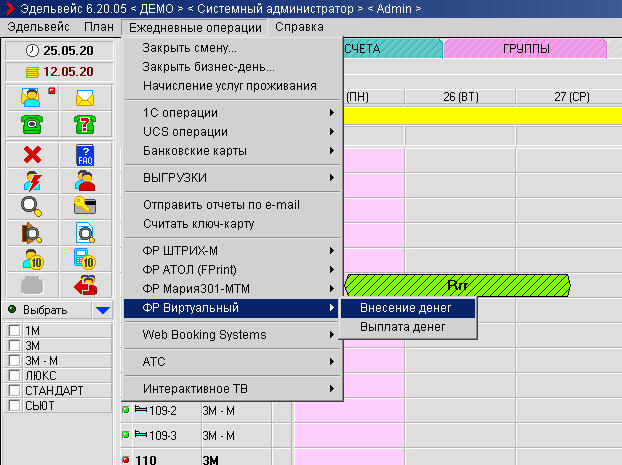Click the green telephone icon
This screenshot has width=622, height=465.
[31, 124]
